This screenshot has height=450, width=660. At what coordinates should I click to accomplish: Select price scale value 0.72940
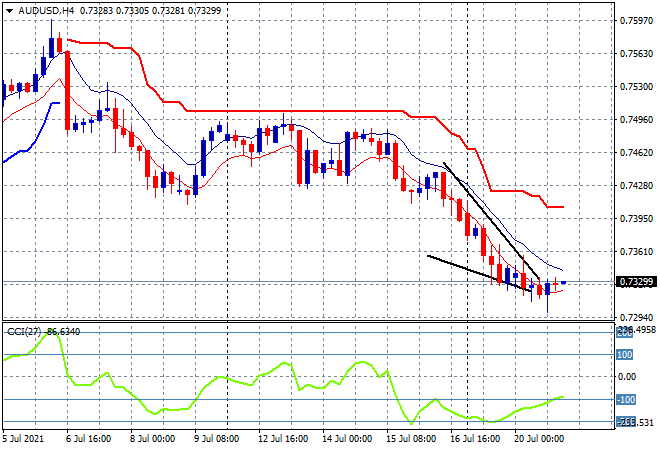[x=636, y=317]
